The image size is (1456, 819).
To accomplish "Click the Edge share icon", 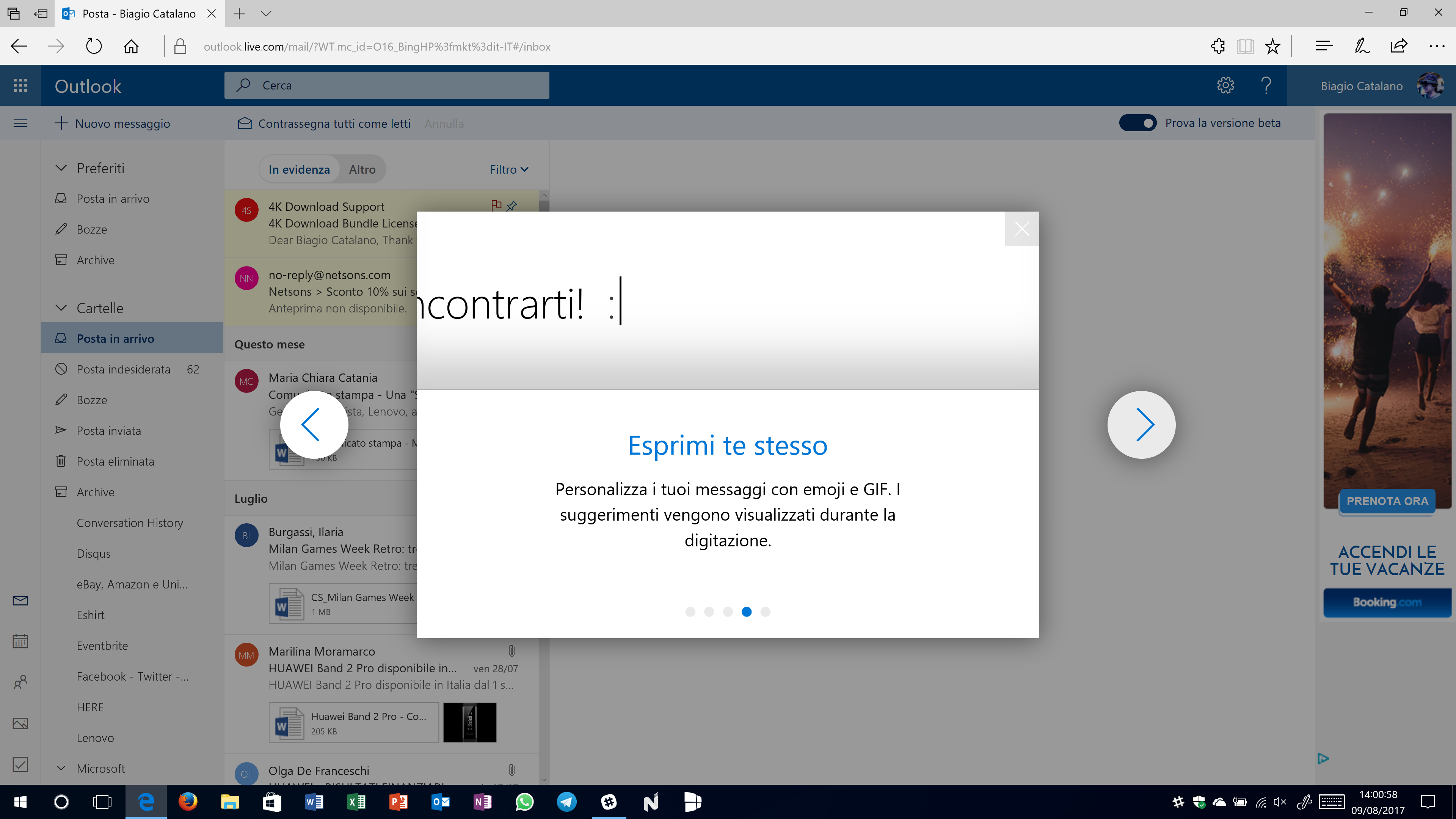I will point(1399,46).
